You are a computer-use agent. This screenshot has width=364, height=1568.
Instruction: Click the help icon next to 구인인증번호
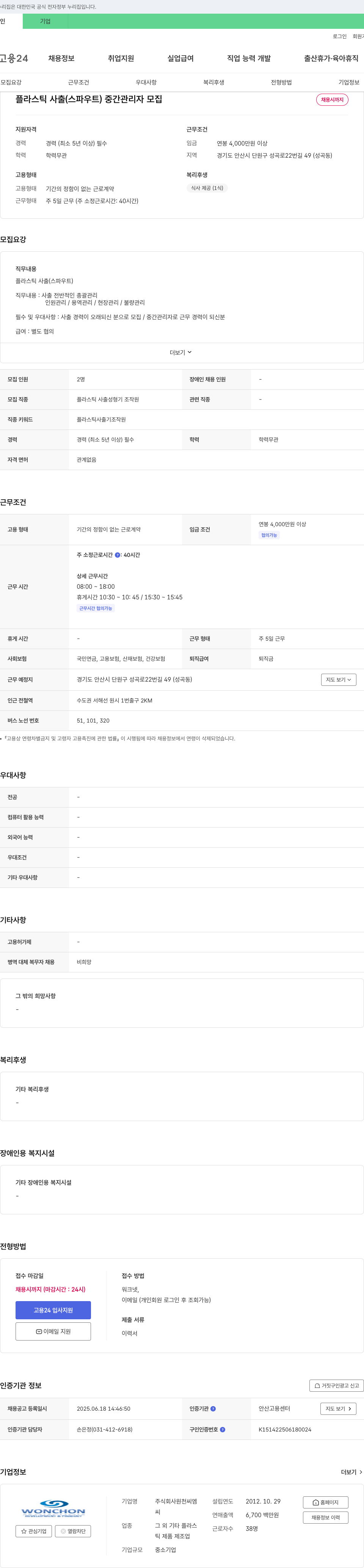222,1429
